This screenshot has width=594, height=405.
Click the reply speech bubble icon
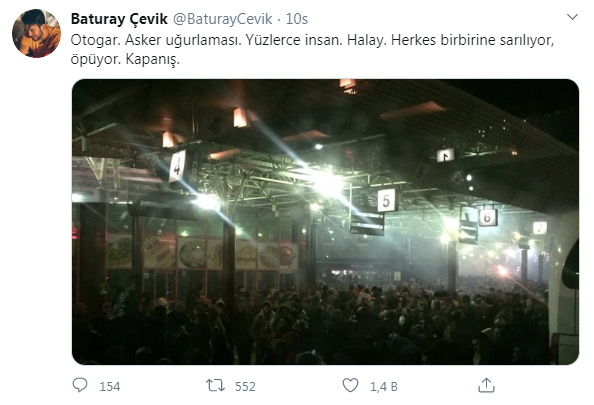click(80, 385)
